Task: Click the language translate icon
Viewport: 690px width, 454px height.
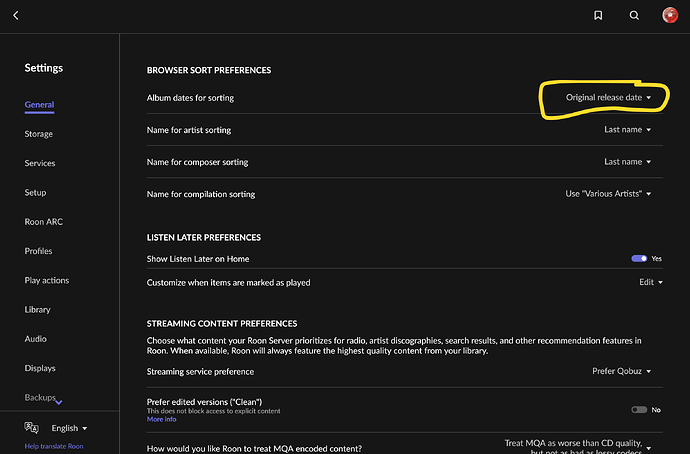Action: point(31,427)
